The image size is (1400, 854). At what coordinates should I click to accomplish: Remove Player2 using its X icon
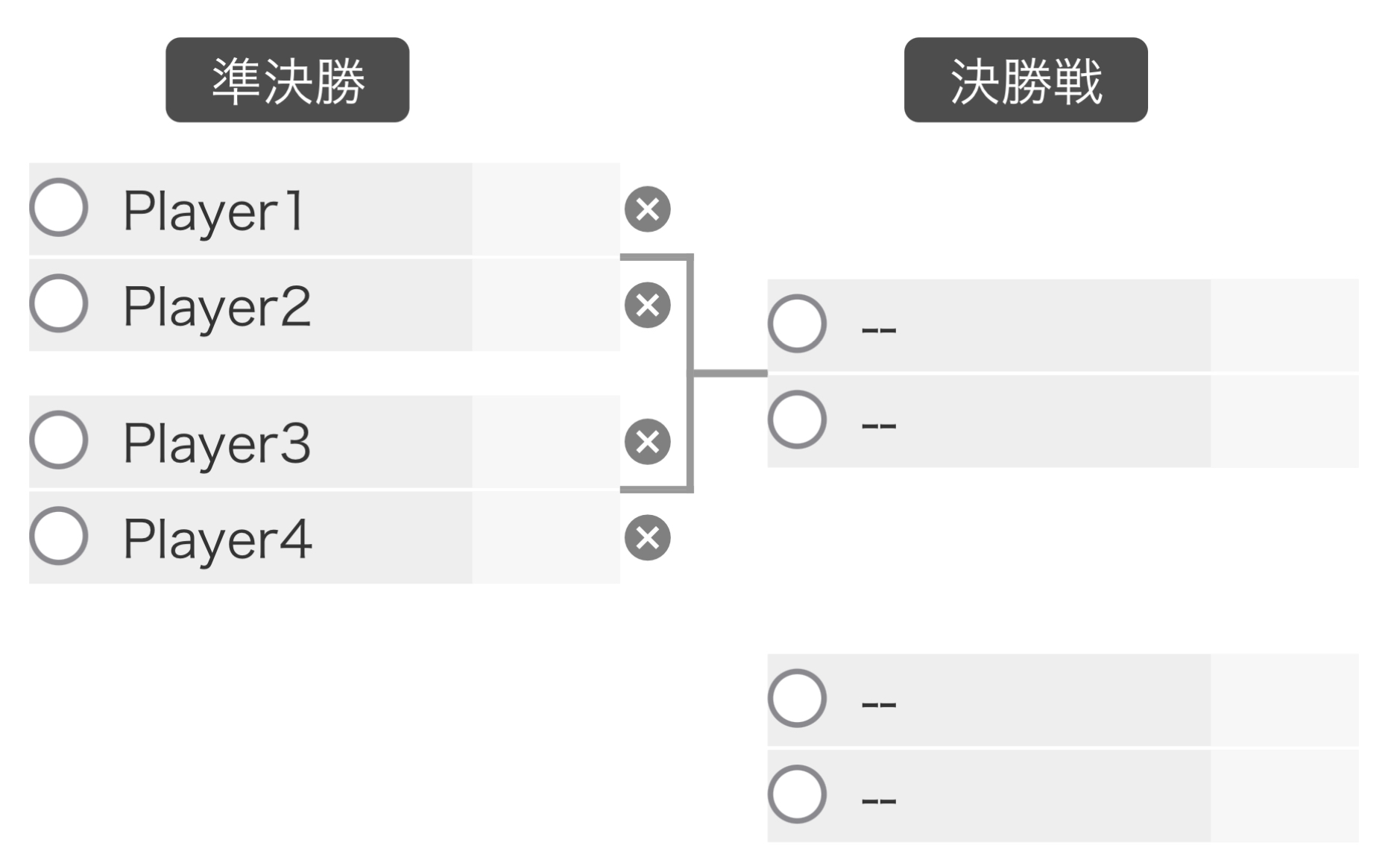tap(647, 306)
